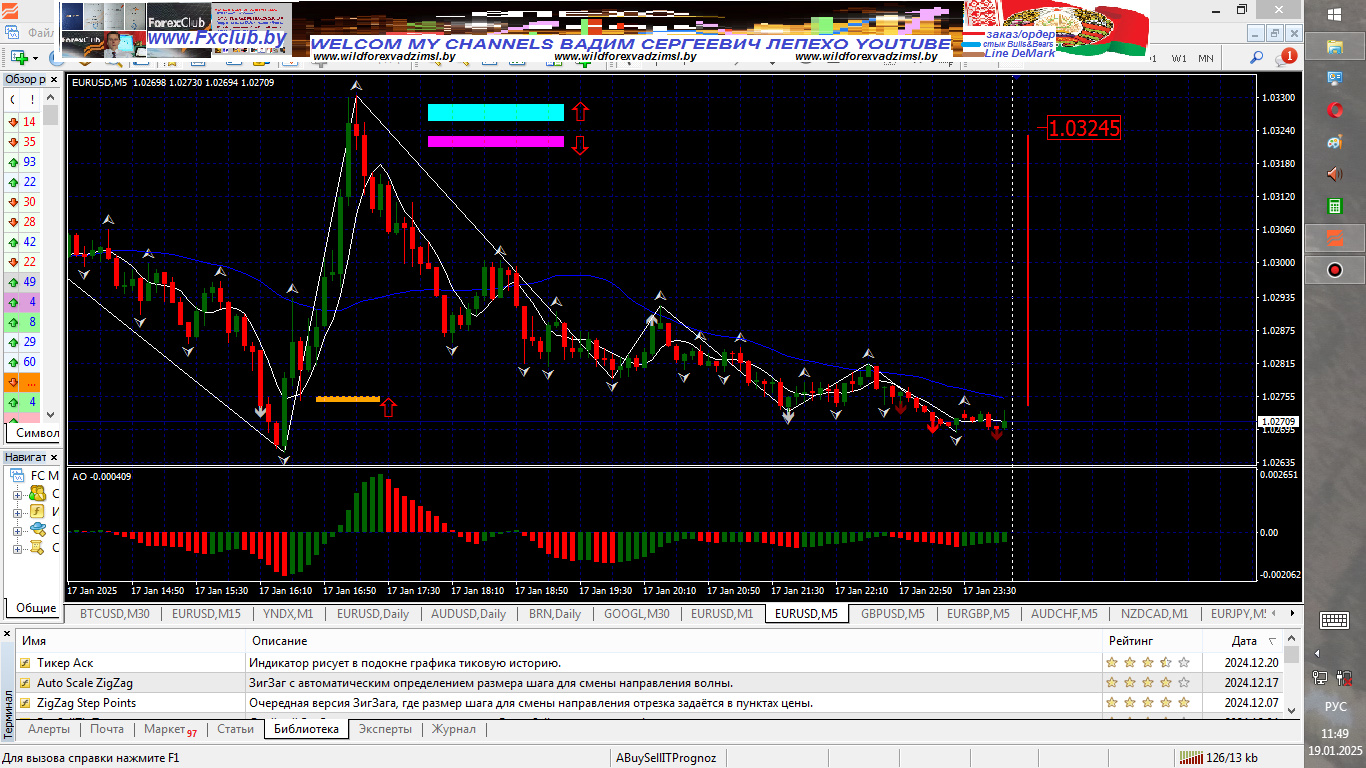This screenshot has width=1366, height=768.
Task: Click the presentation app icon on taskbar
Action: [x=1334, y=77]
